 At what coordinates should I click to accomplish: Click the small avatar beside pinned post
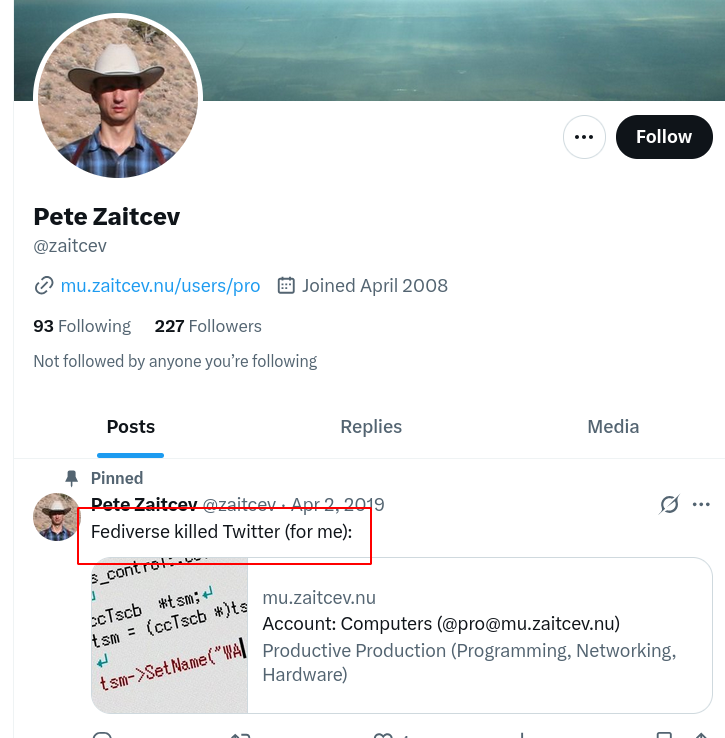57,517
